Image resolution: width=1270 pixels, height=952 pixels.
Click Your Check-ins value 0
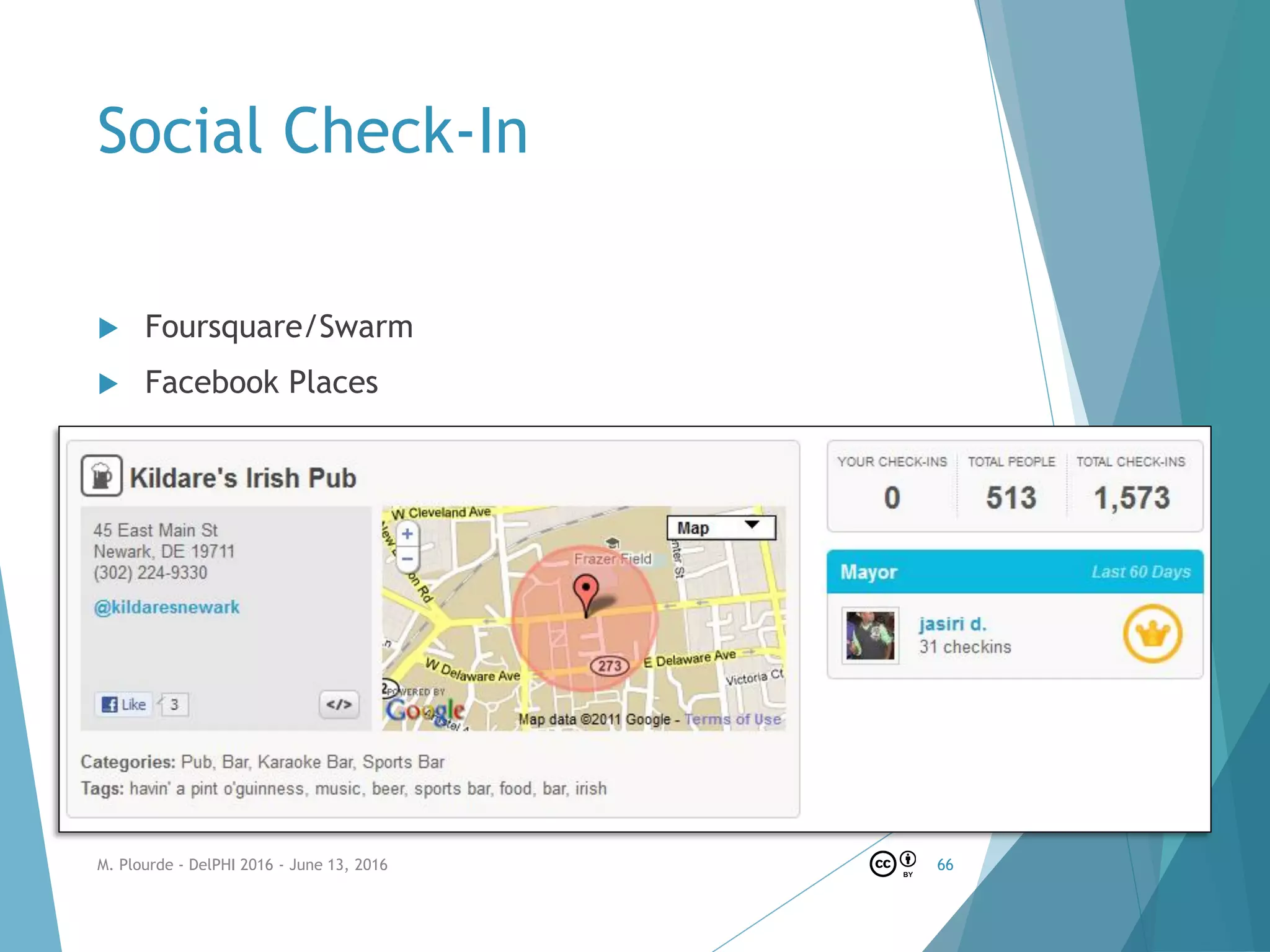pyautogui.click(x=892, y=498)
